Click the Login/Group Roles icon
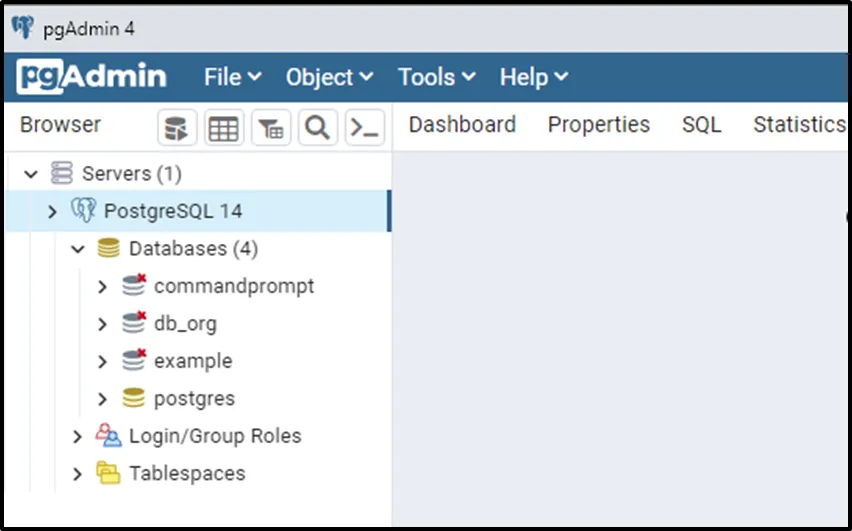Viewport: 852px width, 531px height. (x=108, y=436)
